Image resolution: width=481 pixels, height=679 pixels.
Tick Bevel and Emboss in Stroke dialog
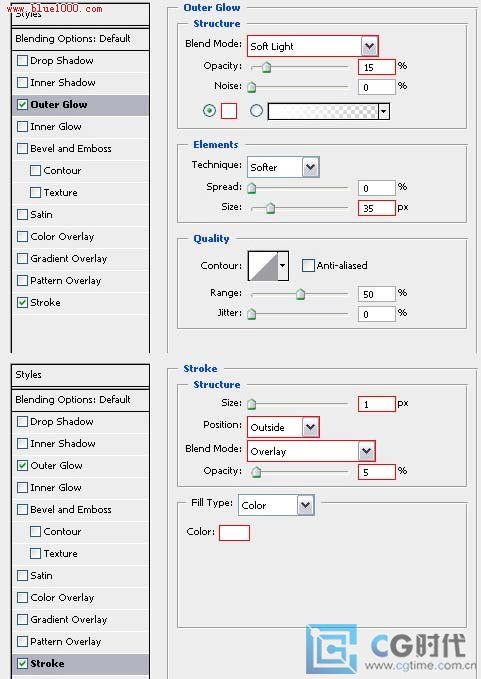[x=22, y=509]
